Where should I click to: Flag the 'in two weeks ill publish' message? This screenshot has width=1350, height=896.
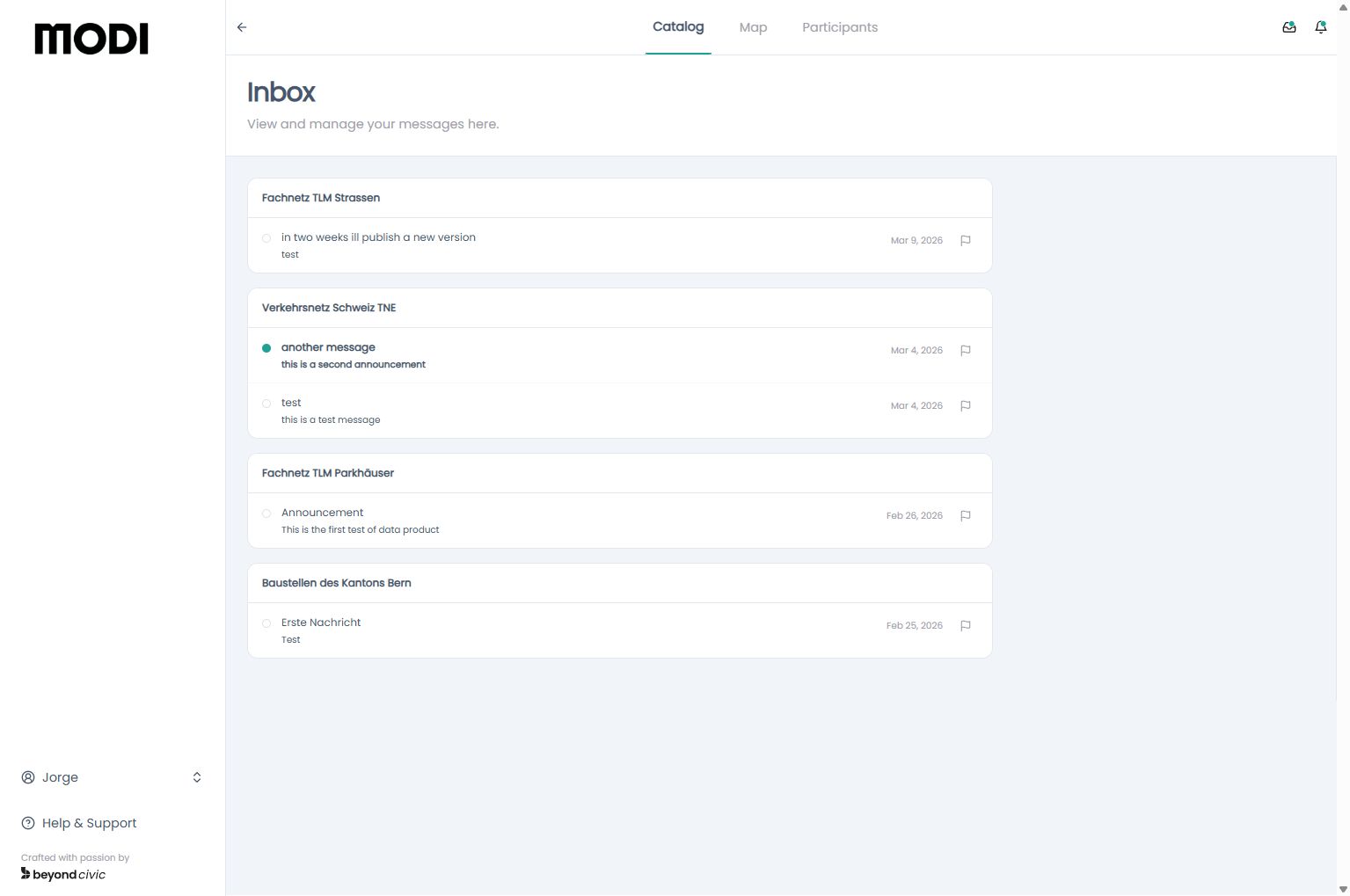tap(966, 240)
